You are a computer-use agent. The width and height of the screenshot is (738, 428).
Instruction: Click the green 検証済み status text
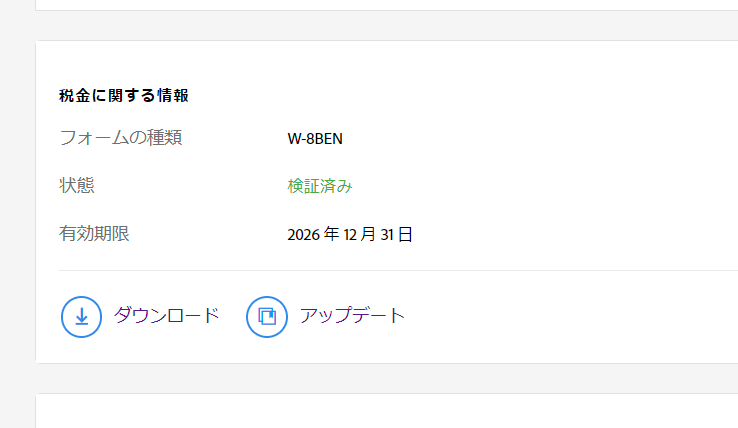point(320,187)
